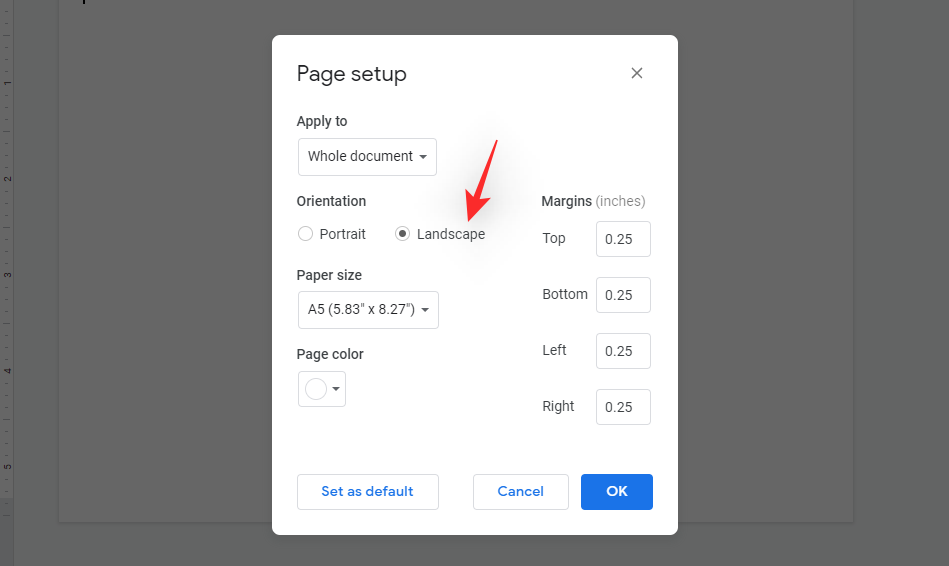Open the Page color arrow caret

(337, 389)
